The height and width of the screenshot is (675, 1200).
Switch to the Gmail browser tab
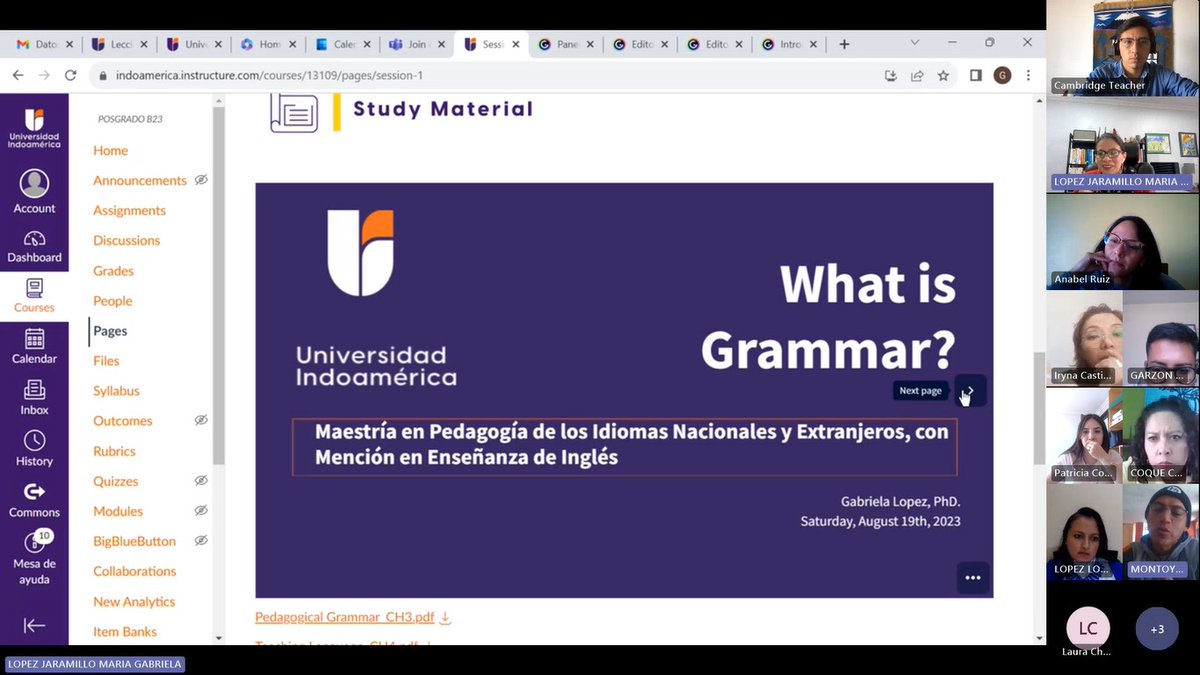pos(40,44)
